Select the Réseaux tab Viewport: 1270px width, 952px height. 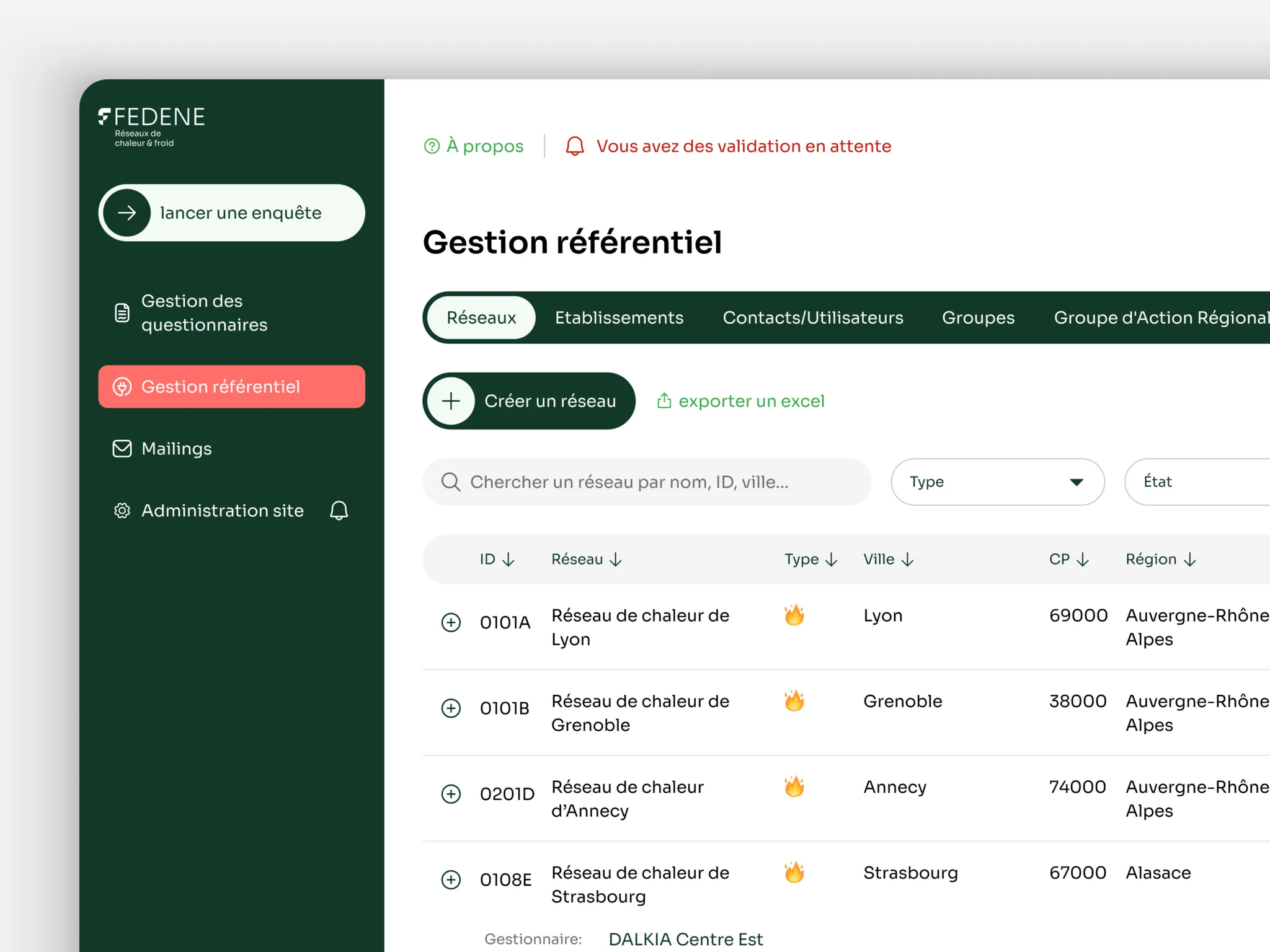point(481,317)
